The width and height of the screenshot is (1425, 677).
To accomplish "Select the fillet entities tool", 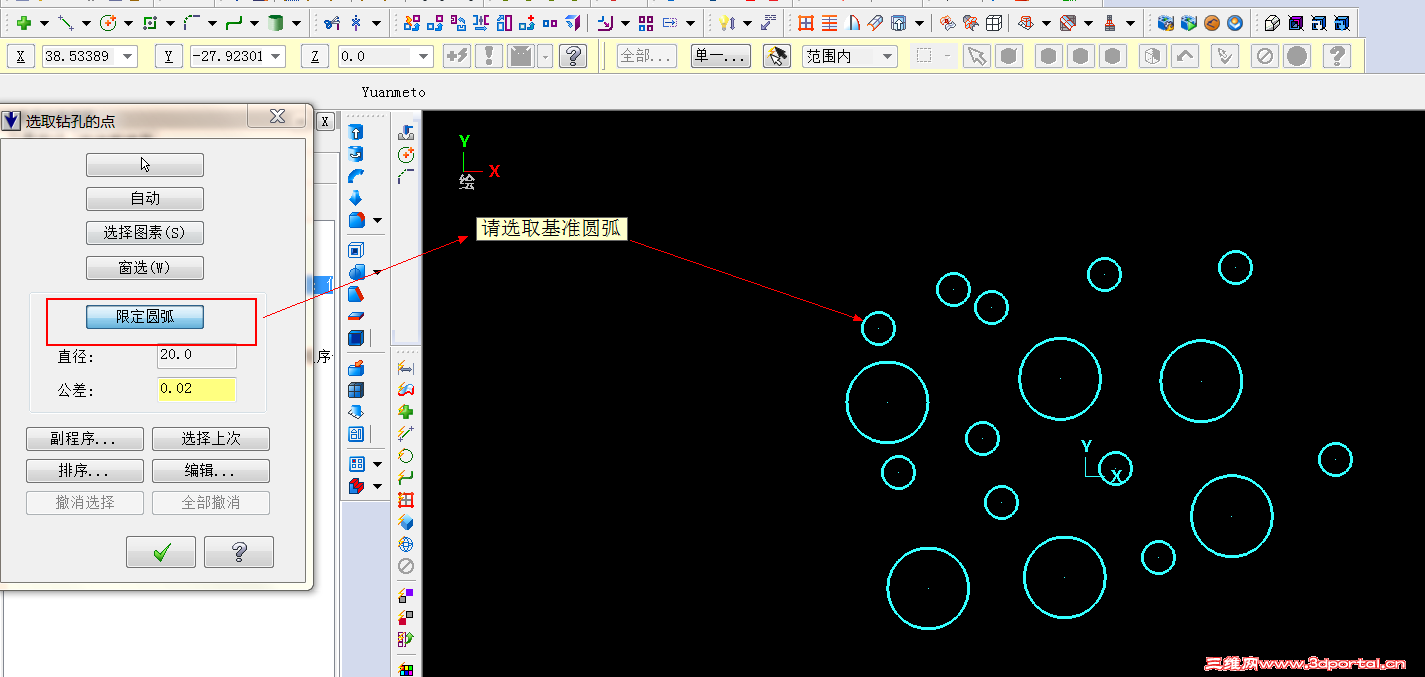I will coord(193,23).
